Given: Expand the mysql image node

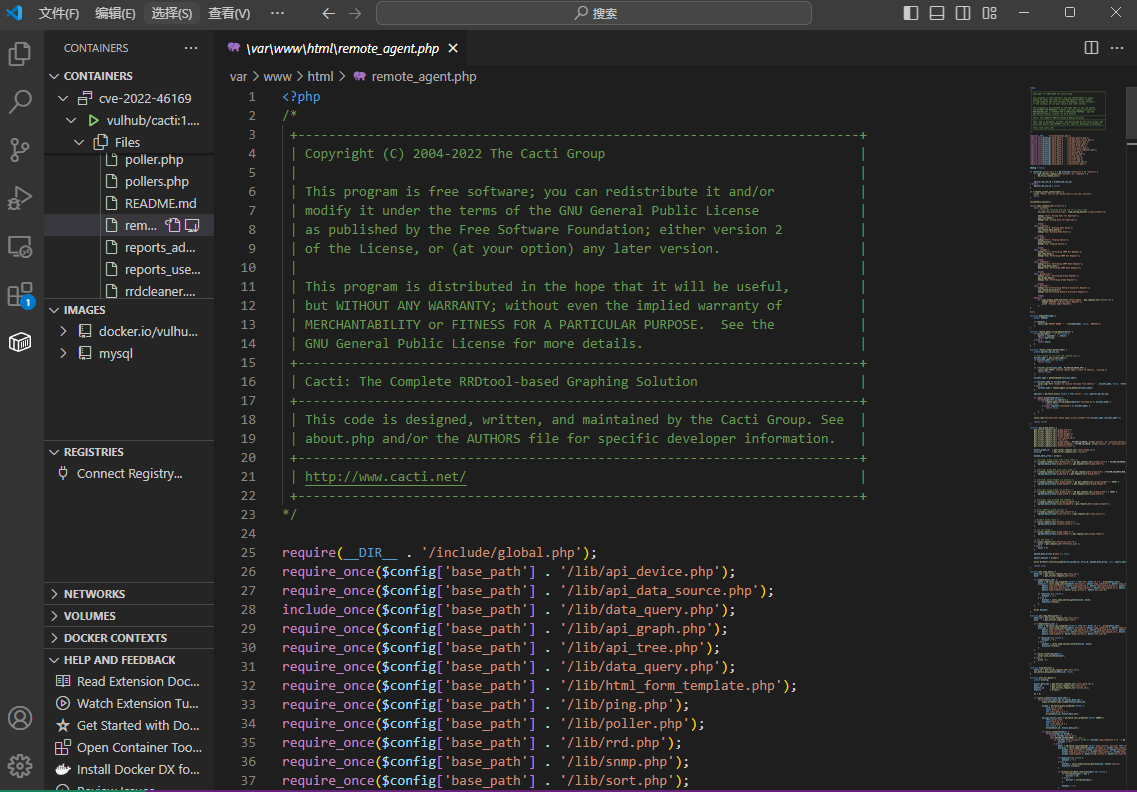Looking at the screenshot, I should (x=63, y=353).
